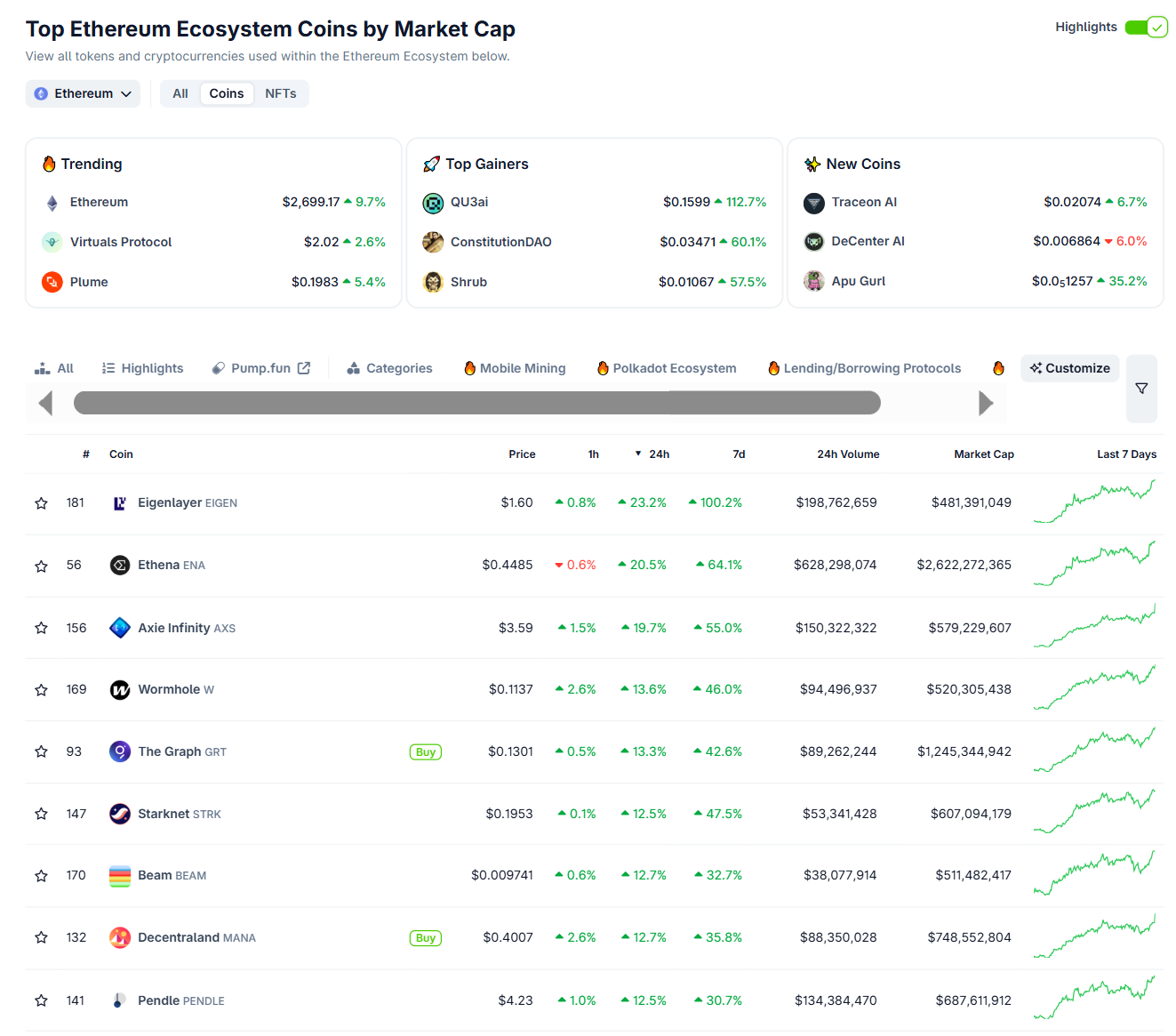Click the Beam rainbow logo icon

click(120, 876)
